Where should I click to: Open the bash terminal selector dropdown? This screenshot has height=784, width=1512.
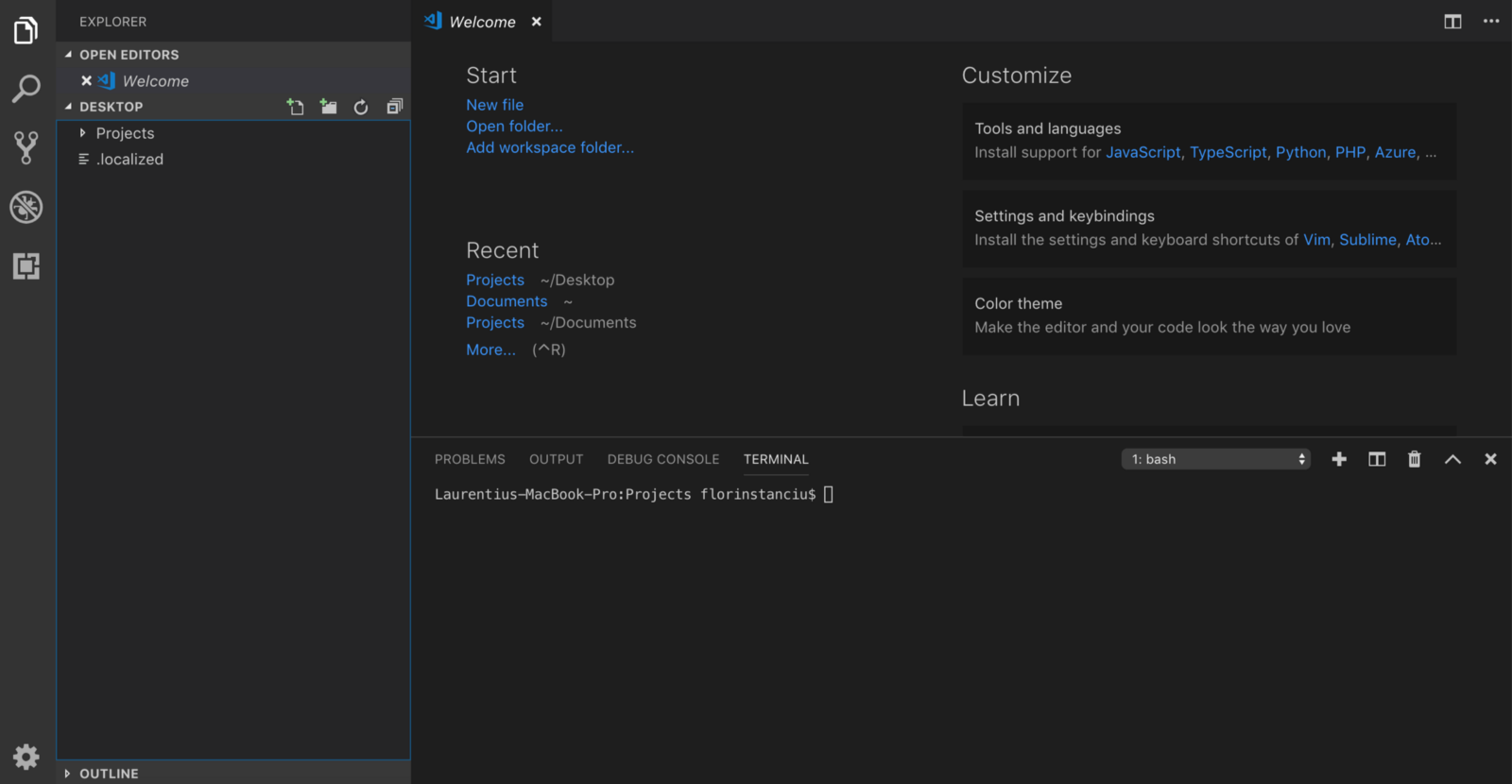1215,459
